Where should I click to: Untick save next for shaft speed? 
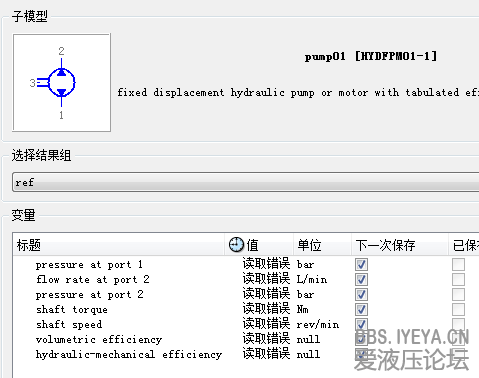(x=361, y=324)
